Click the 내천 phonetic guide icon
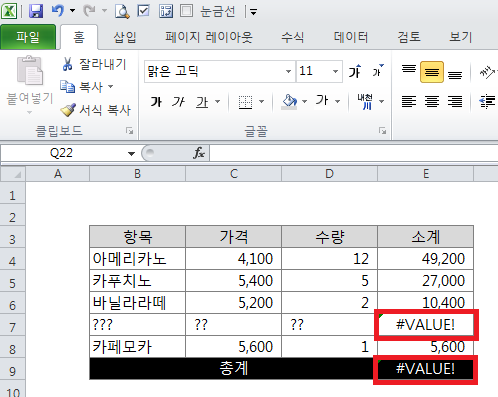Viewport: 498px width, 397px height. click(365, 101)
